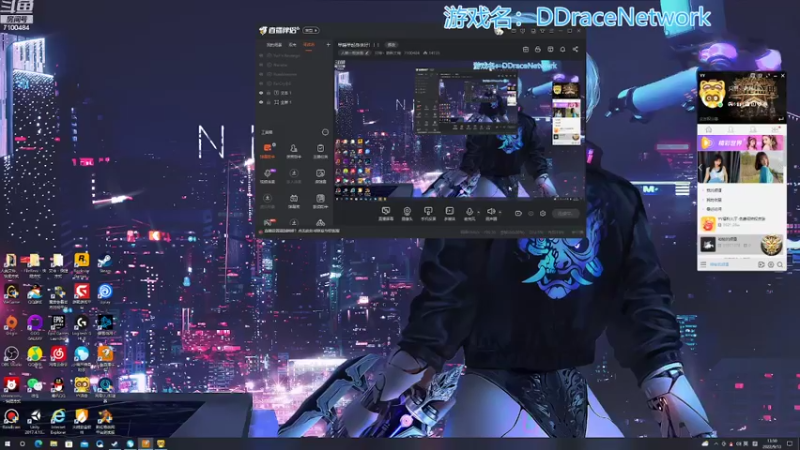Click the toolbox edit circle icon
Screen dimensions: 800x450
(x=325, y=132)
